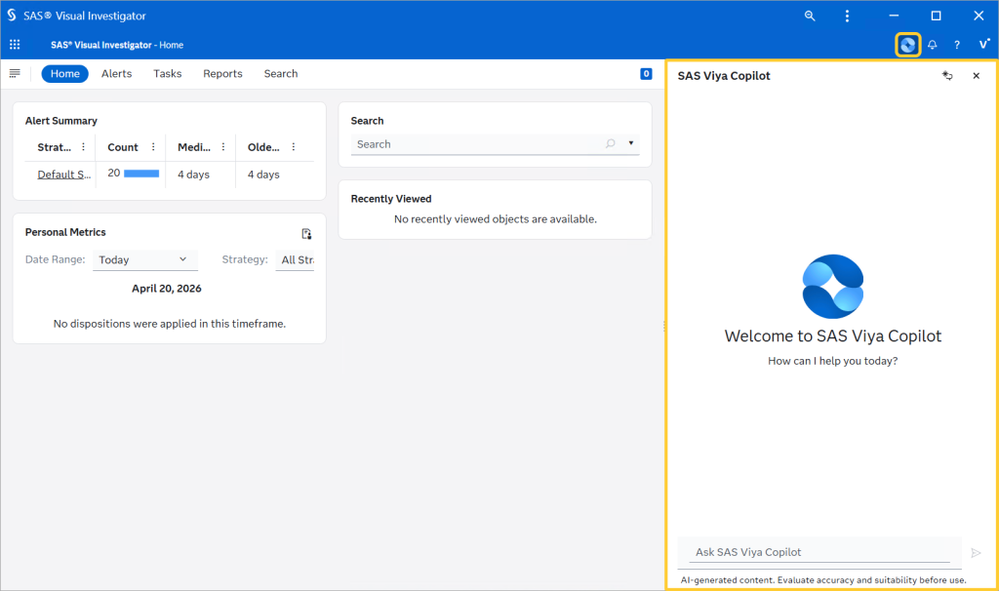Click the blue count bar for 20
The image size is (999, 591).
coord(141,173)
